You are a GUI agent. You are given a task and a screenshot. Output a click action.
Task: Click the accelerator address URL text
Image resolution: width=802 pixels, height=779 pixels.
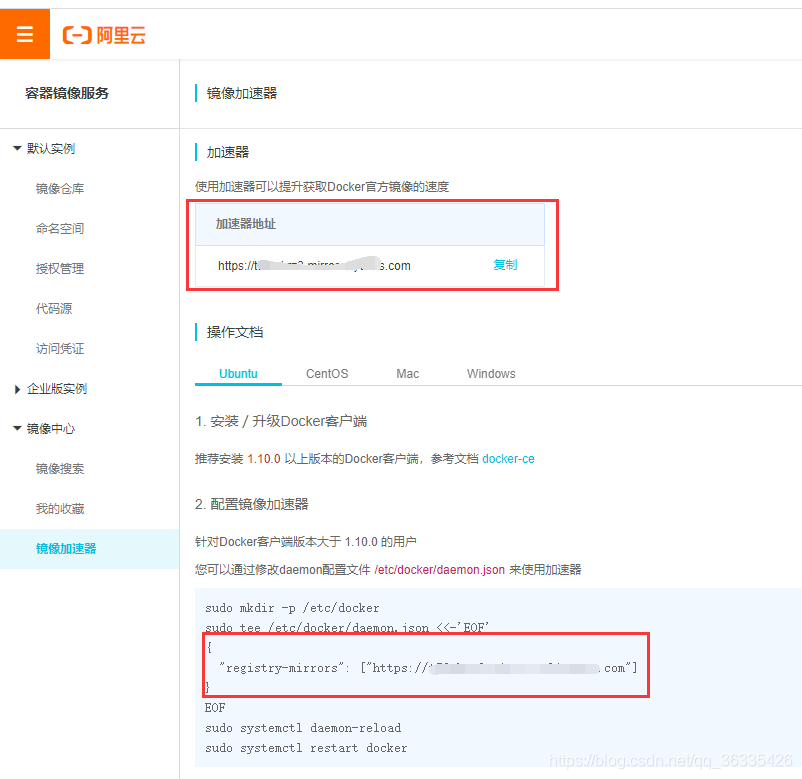(314, 265)
